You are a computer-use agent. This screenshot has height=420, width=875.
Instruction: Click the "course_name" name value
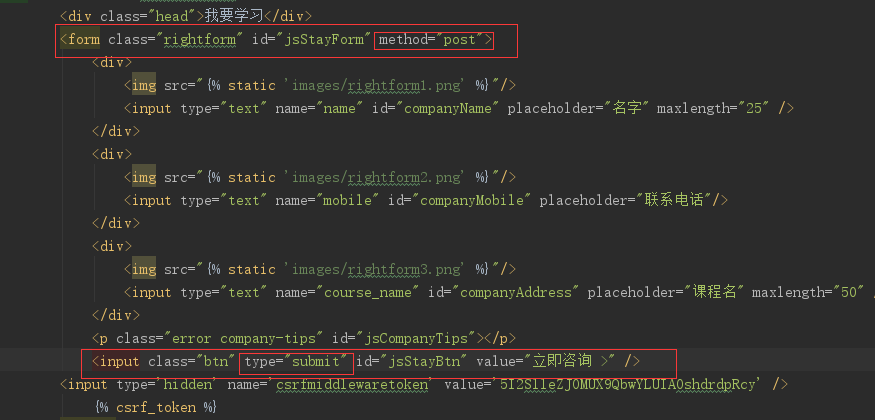[367, 292]
